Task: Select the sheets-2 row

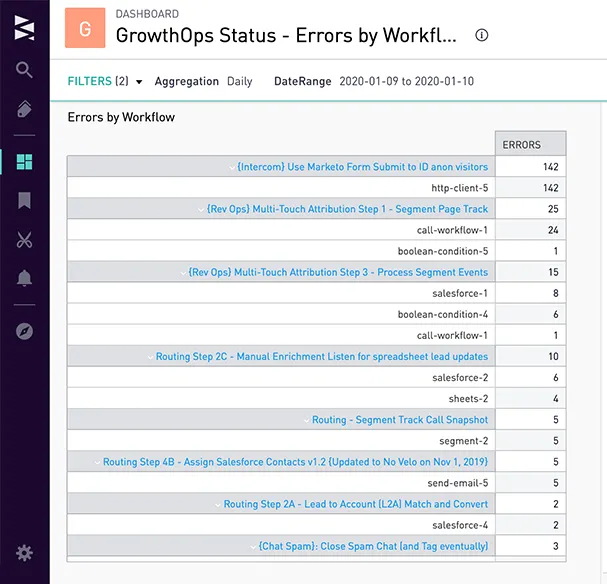Action: [x=316, y=398]
